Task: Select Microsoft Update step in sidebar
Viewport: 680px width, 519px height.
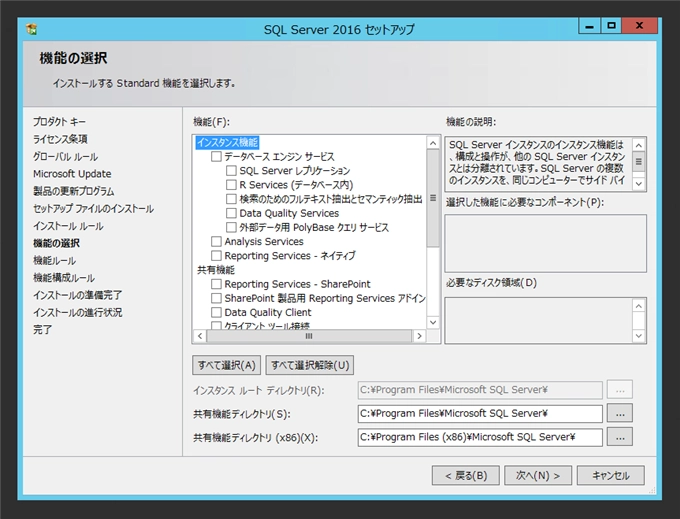Action: [x=72, y=174]
